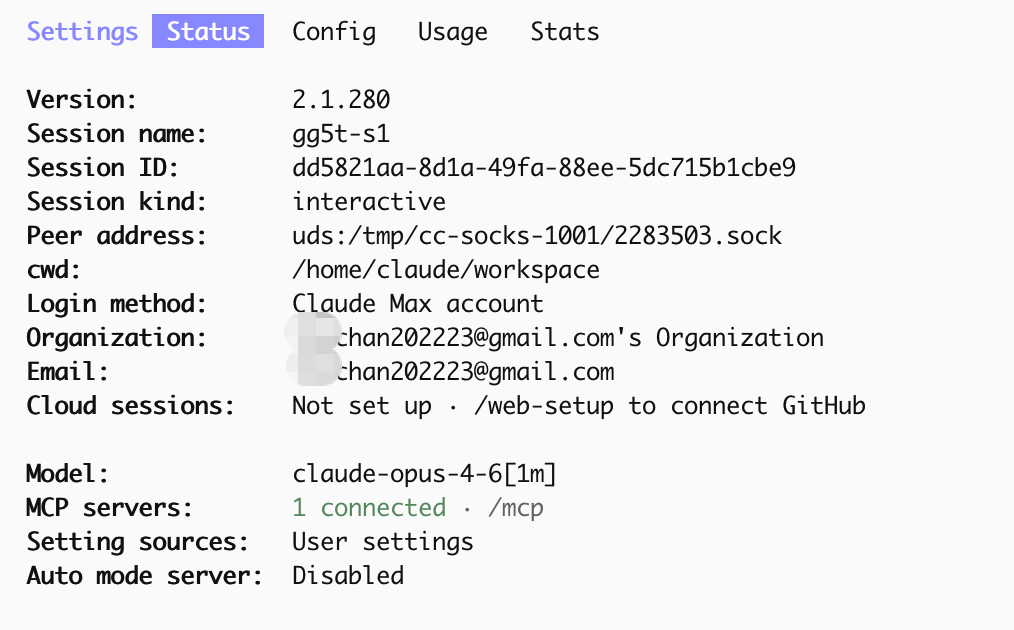Click the Auto mode server Disabled value
Viewport: 1014px width, 630px height.
tap(348, 576)
